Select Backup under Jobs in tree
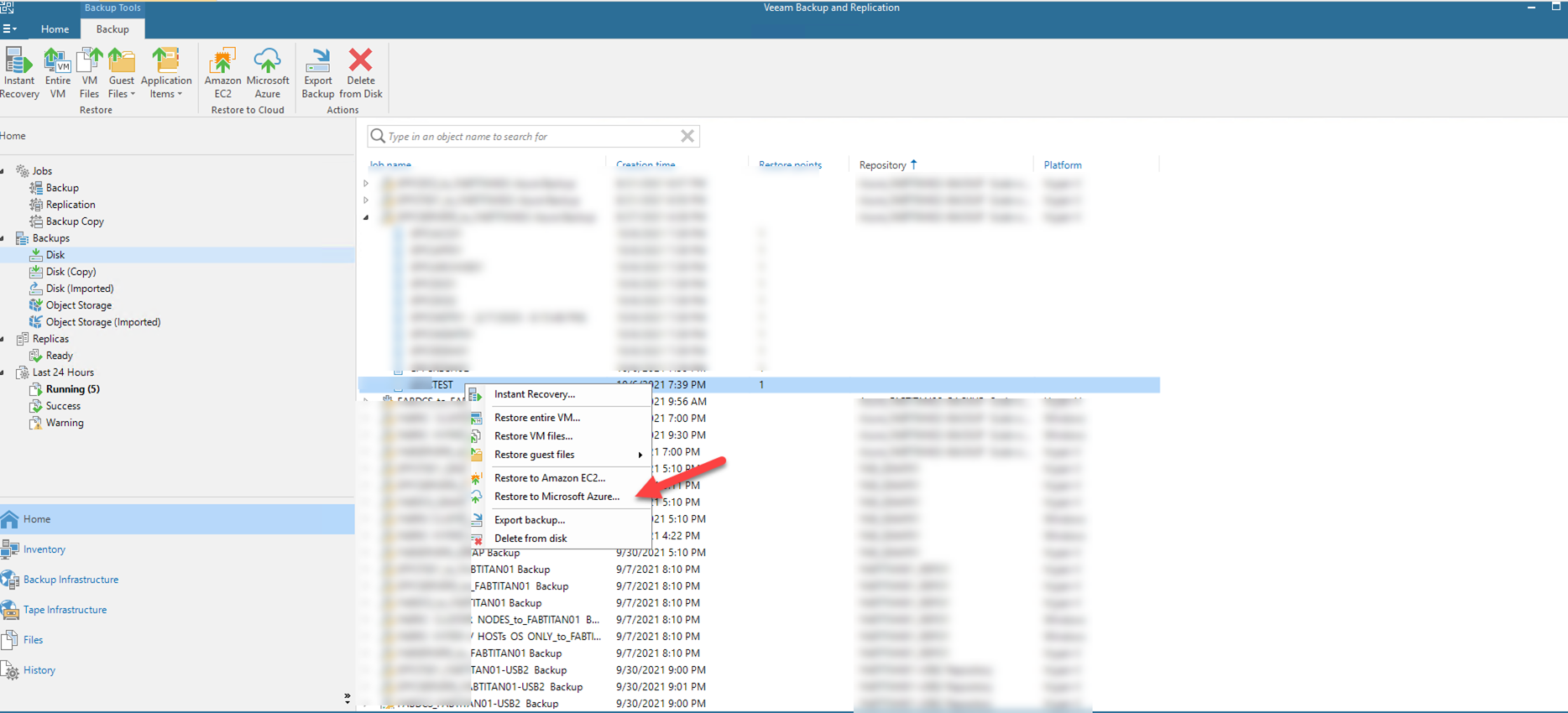1568x713 pixels. click(62, 188)
